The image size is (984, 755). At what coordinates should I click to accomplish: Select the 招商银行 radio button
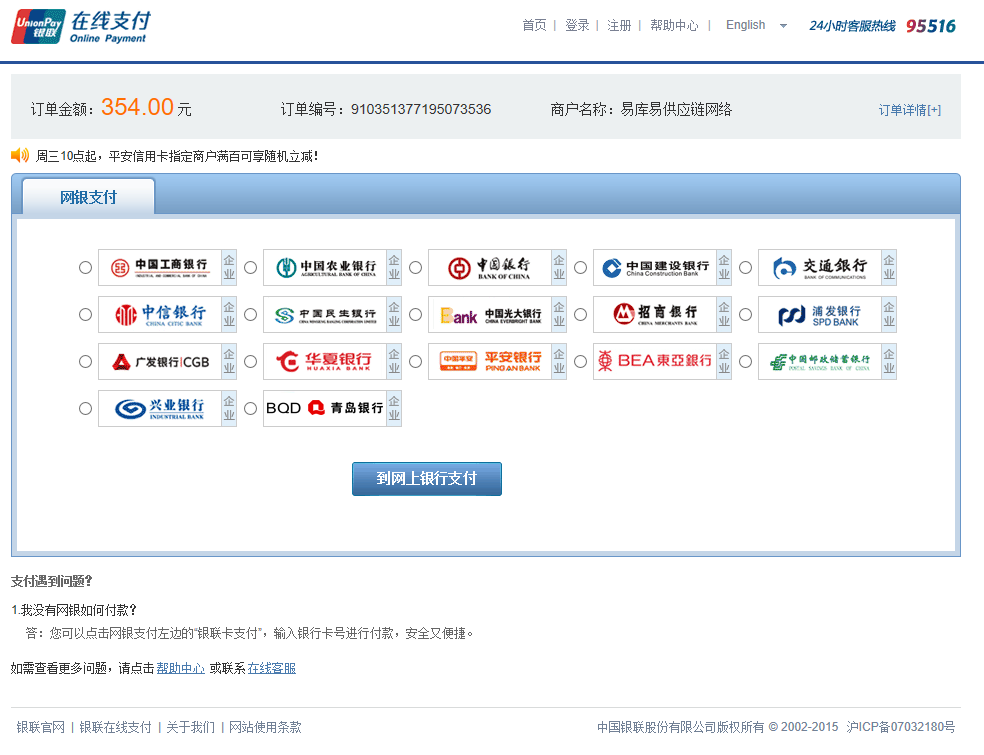[x=580, y=314]
